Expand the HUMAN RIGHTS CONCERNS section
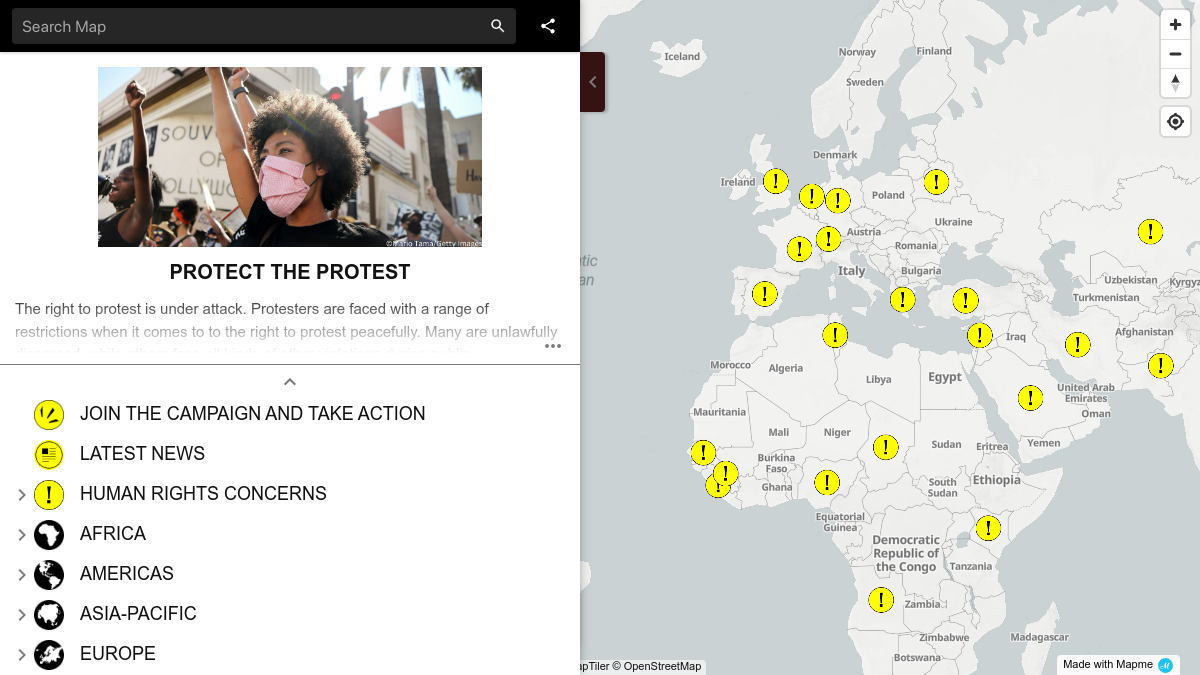The width and height of the screenshot is (1200, 675). click(21, 494)
